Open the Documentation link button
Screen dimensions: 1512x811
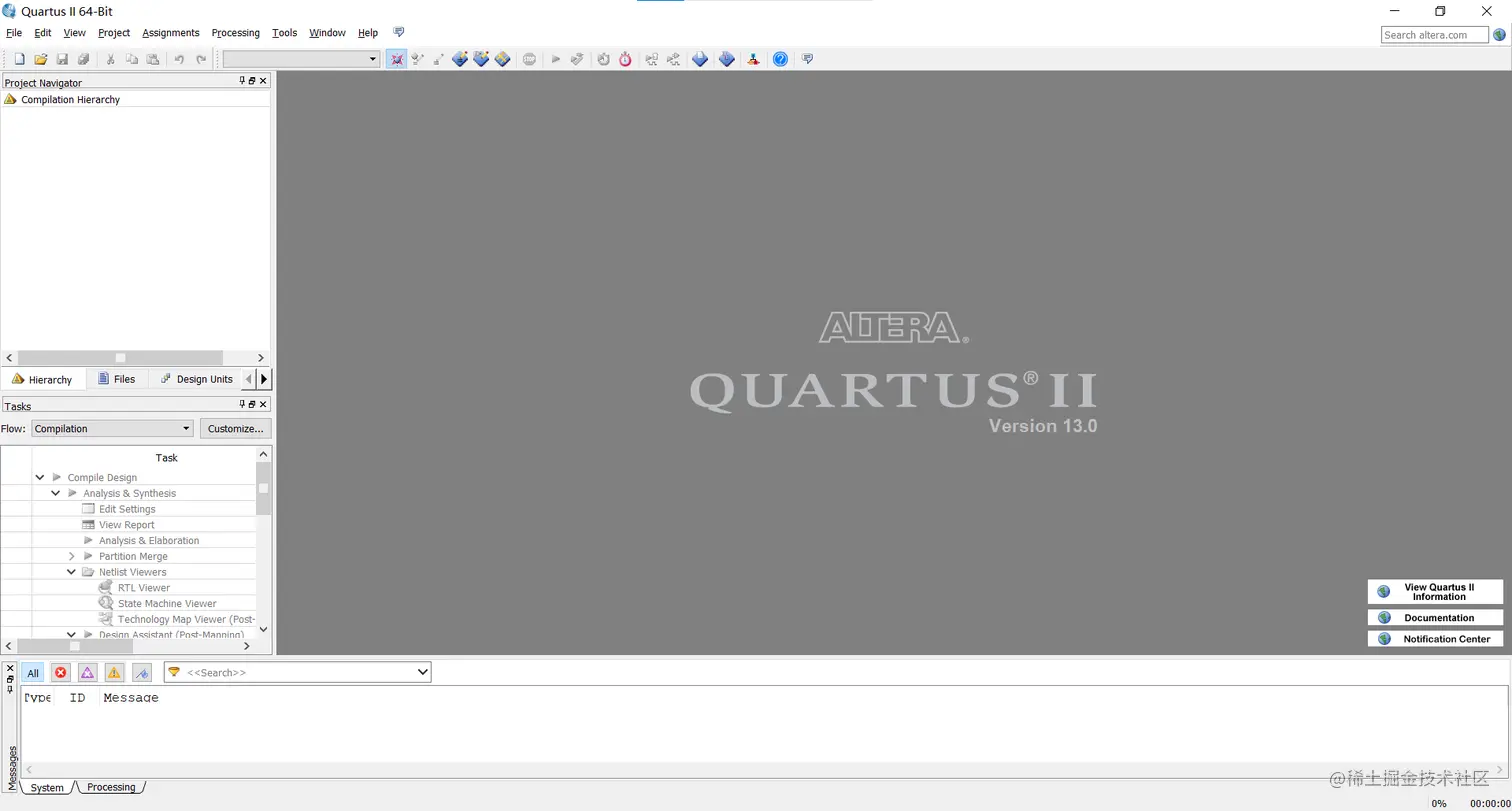(x=1435, y=618)
